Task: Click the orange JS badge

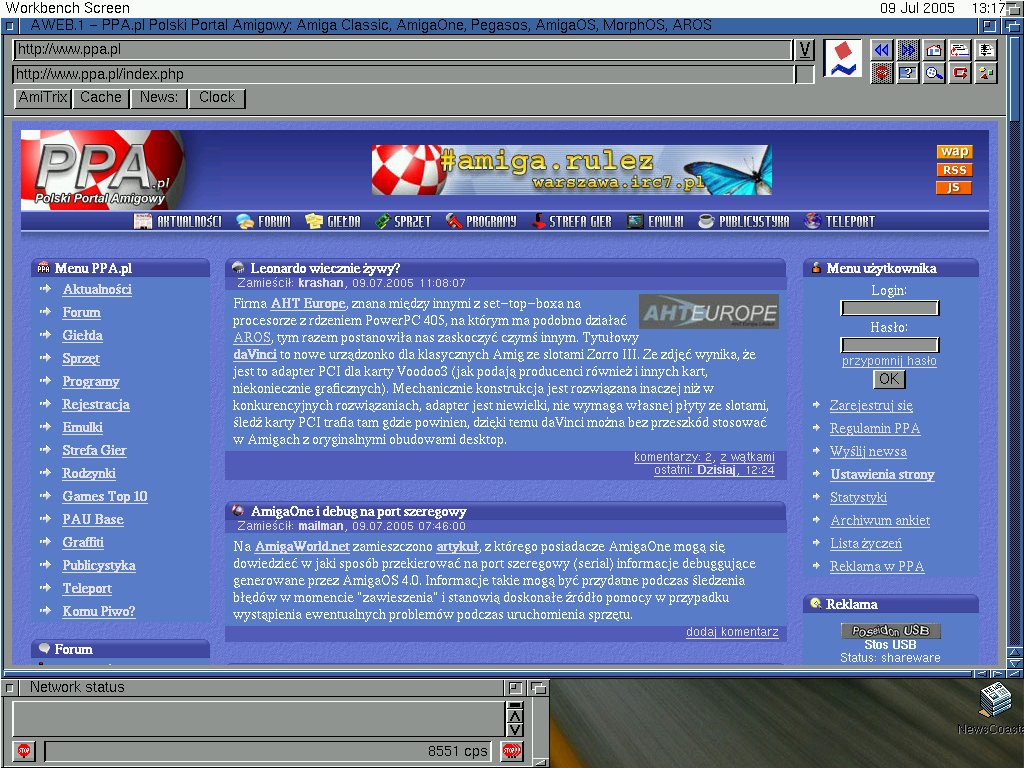Action: pyautogui.click(x=954, y=188)
